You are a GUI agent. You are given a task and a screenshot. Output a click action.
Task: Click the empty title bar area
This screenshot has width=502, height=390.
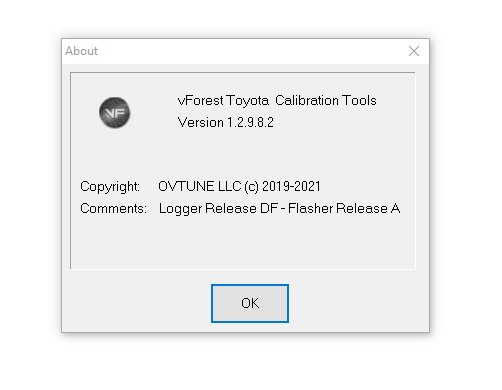click(250, 51)
